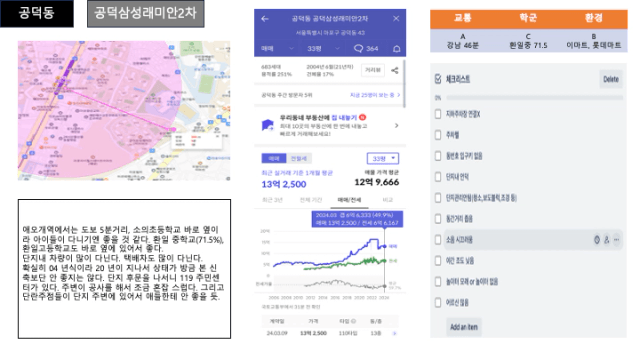This screenshot has width=640, height=360.
Task: Click the assign-member icon on highlighted row
Action: pyautogui.click(x=607, y=240)
